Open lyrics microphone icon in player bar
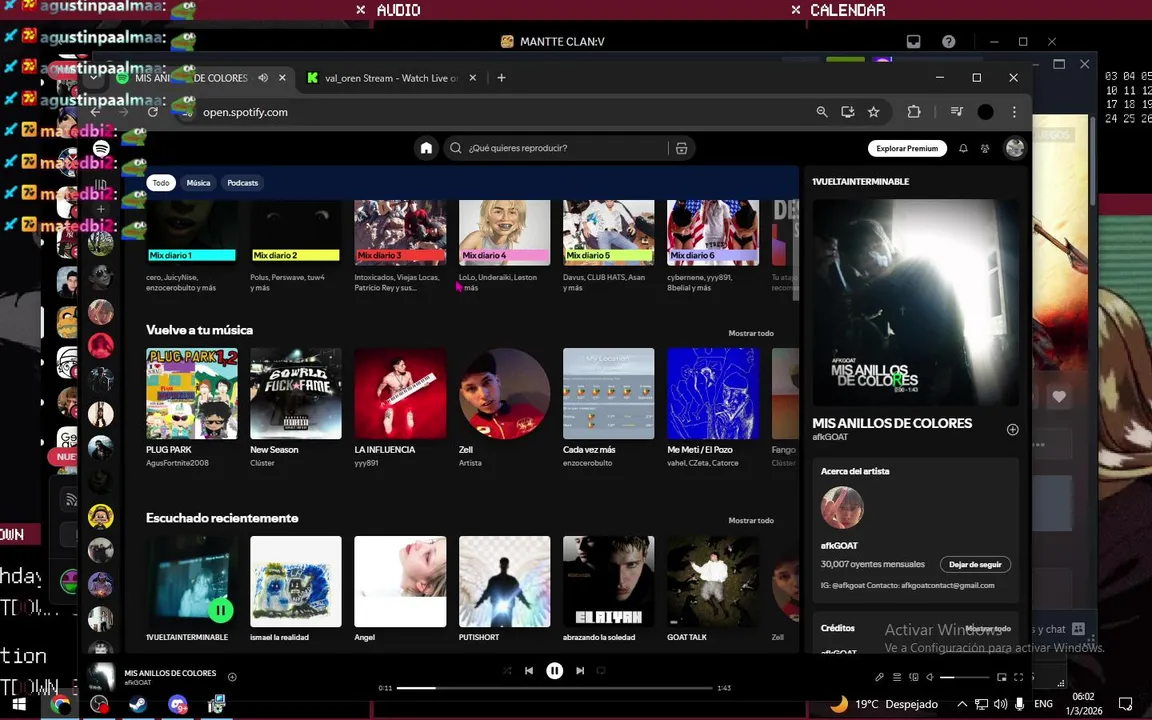The width and height of the screenshot is (1152, 720). (x=879, y=677)
